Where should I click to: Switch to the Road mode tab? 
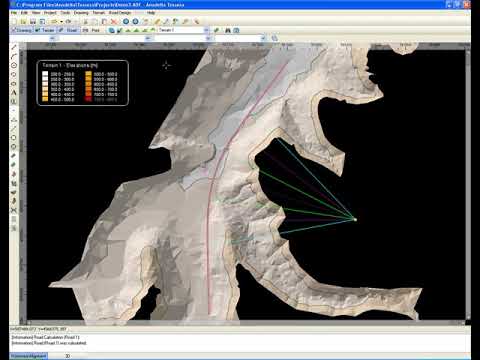(68, 30)
